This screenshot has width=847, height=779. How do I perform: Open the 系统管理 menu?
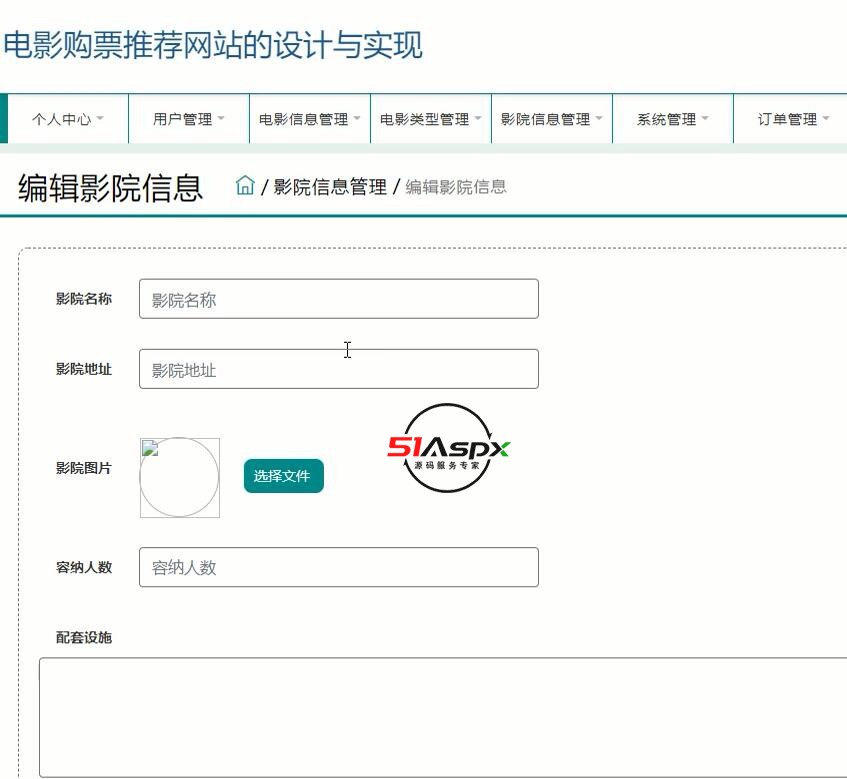[x=673, y=119]
